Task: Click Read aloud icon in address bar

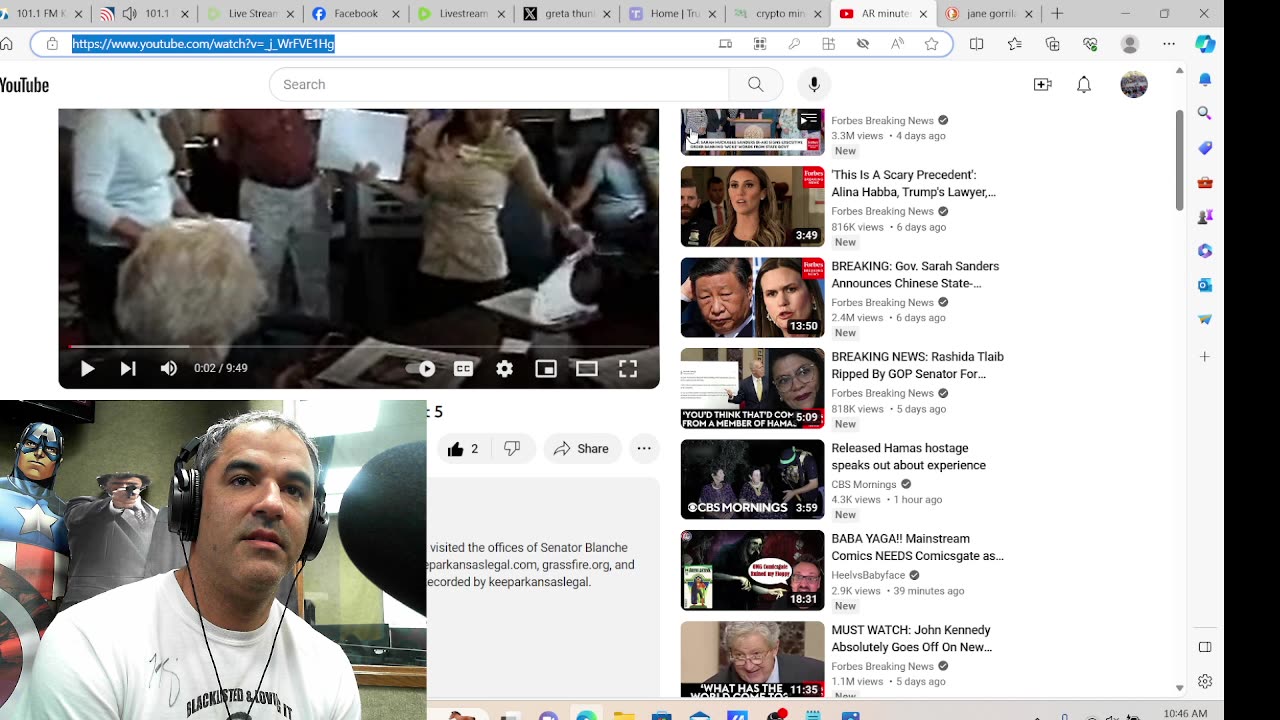Action: tap(897, 44)
